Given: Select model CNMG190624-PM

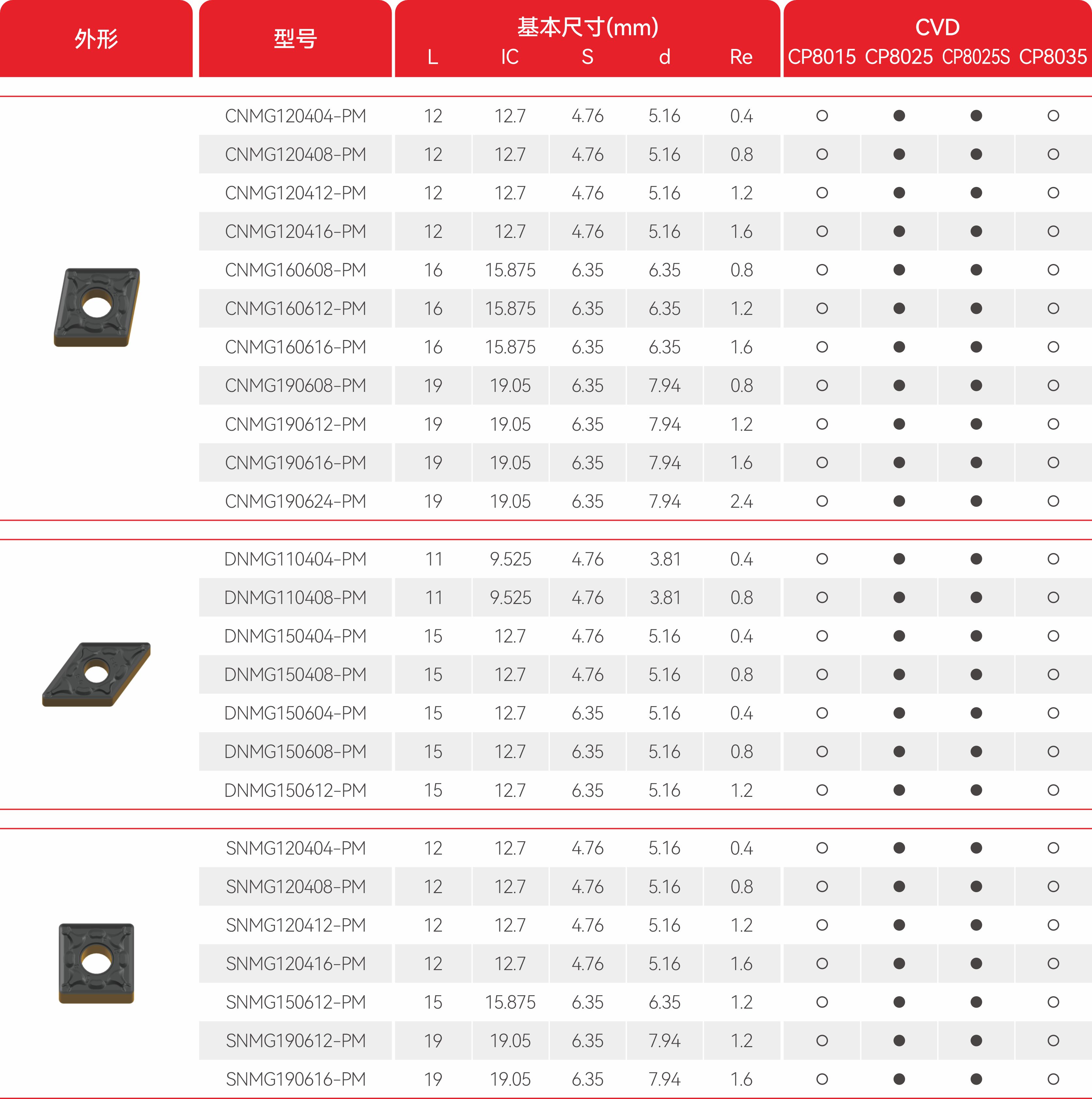Looking at the screenshot, I should coord(295,501).
